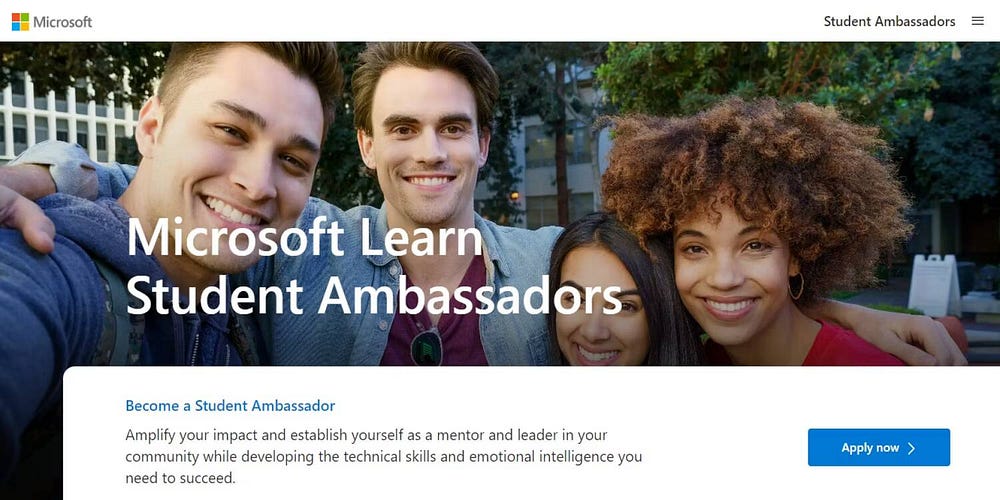Open the Become a Student Ambassador heading

[230, 406]
